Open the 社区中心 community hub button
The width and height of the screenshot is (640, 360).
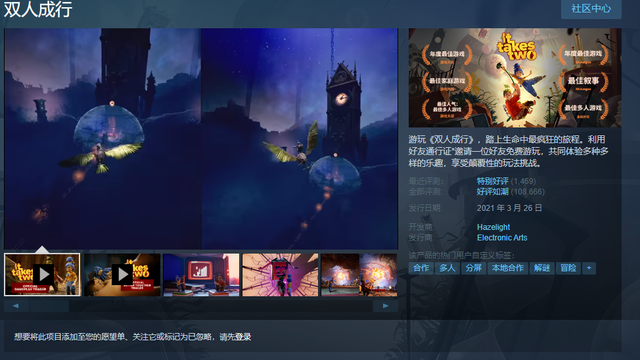(591, 9)
